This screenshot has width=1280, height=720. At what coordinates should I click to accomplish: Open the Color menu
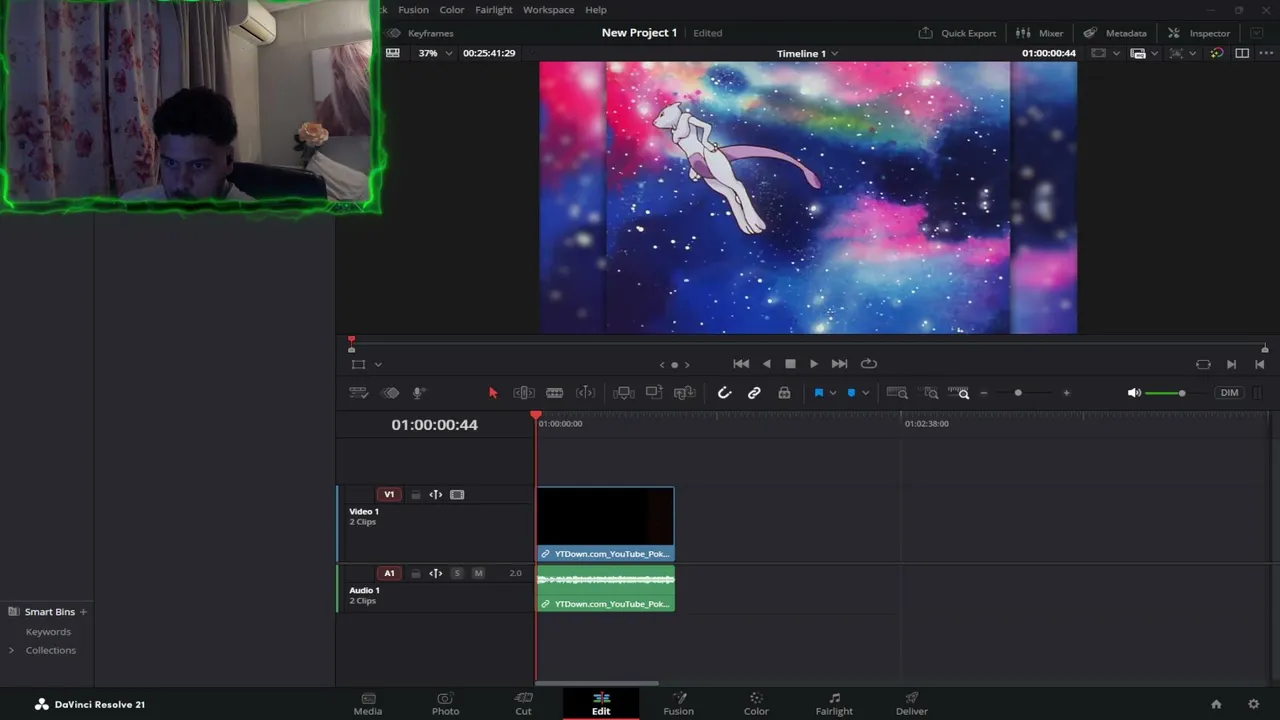(452, 10)
